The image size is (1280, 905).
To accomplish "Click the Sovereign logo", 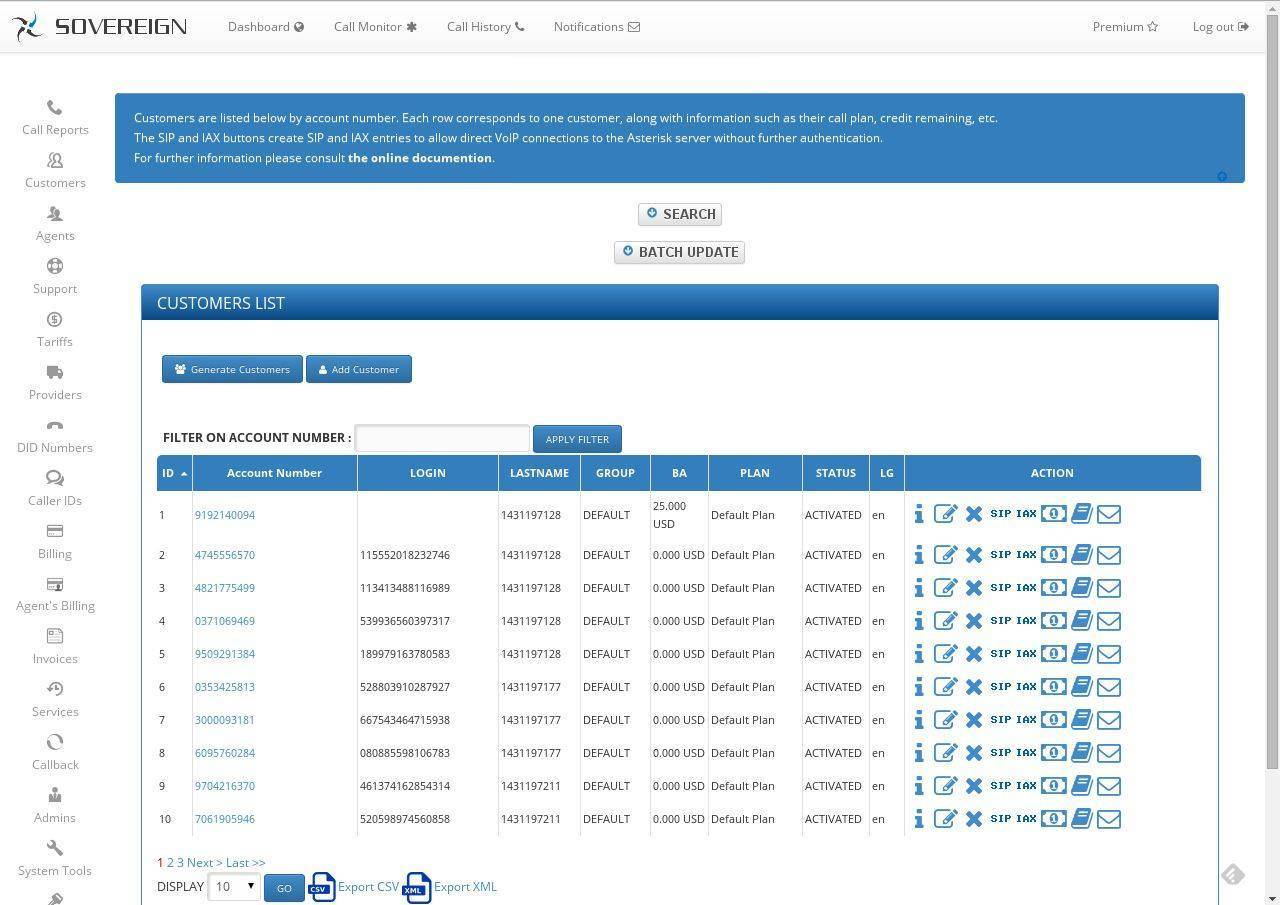I will [100, 27].
